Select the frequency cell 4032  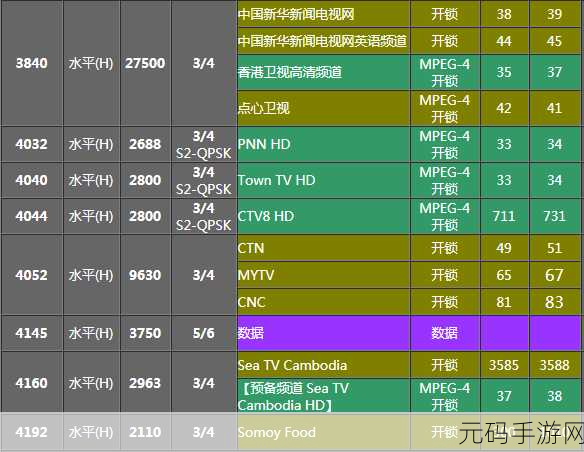coord(32,144)
